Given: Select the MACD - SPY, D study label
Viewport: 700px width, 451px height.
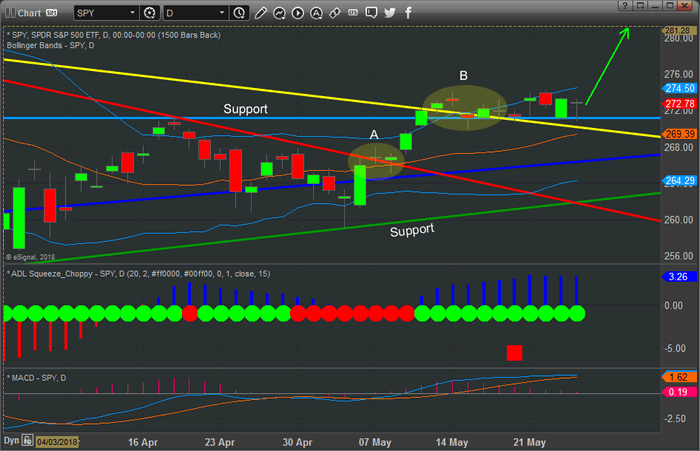Looking at the screenshot, I should pyautogui.click(x=39, y=378).
